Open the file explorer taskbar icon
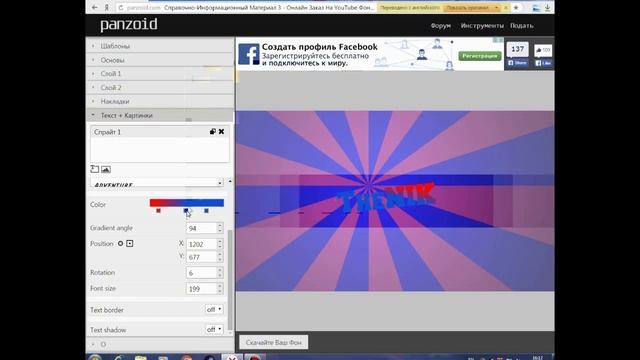640x360 pixels. coord(140,358)
